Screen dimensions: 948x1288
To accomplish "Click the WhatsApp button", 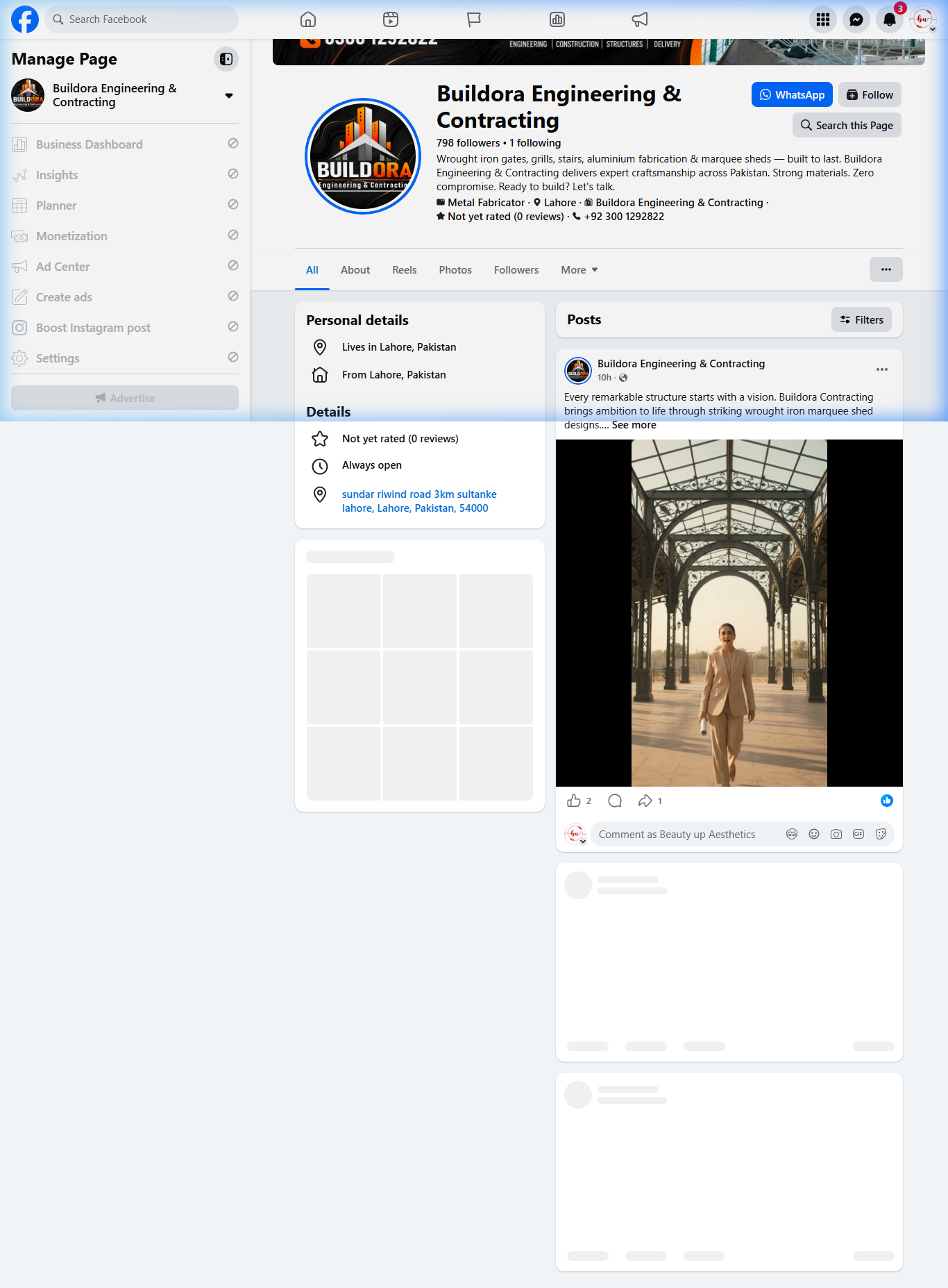I will [792, 94].
